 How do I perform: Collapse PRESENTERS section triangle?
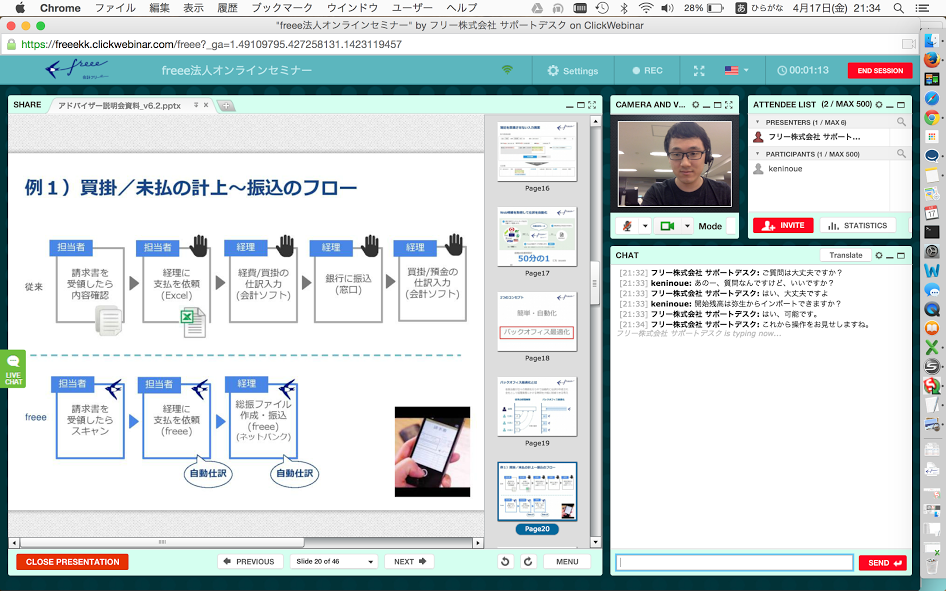click(758, 122)
